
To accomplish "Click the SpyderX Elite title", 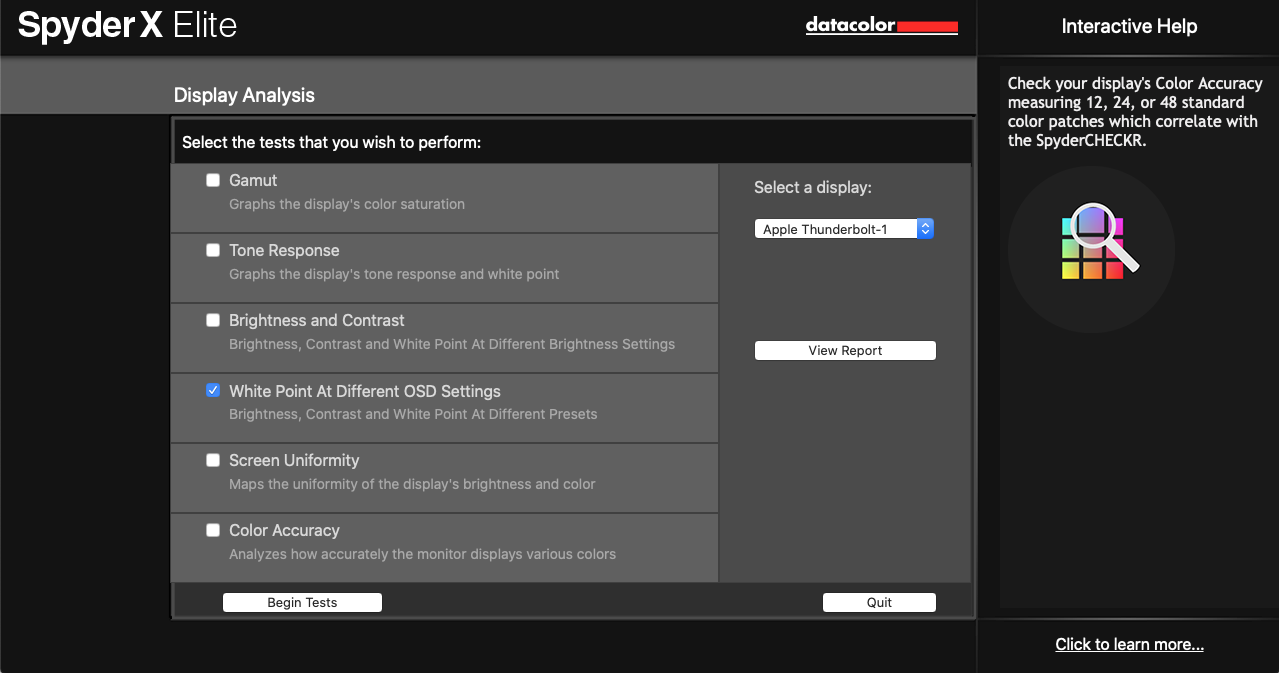I will pyautogui.click(x=128, y=25).
